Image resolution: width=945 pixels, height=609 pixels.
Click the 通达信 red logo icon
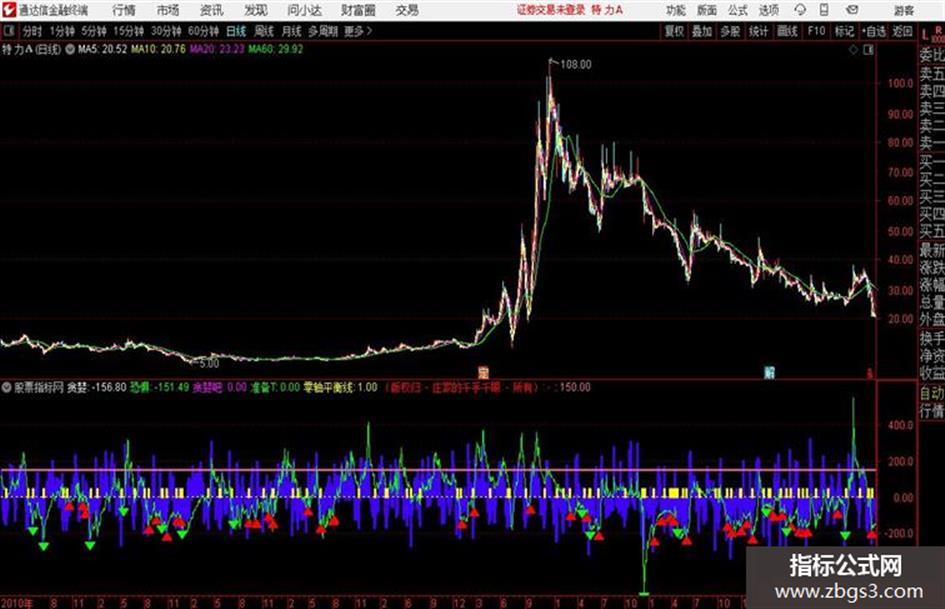click(9, 10)
